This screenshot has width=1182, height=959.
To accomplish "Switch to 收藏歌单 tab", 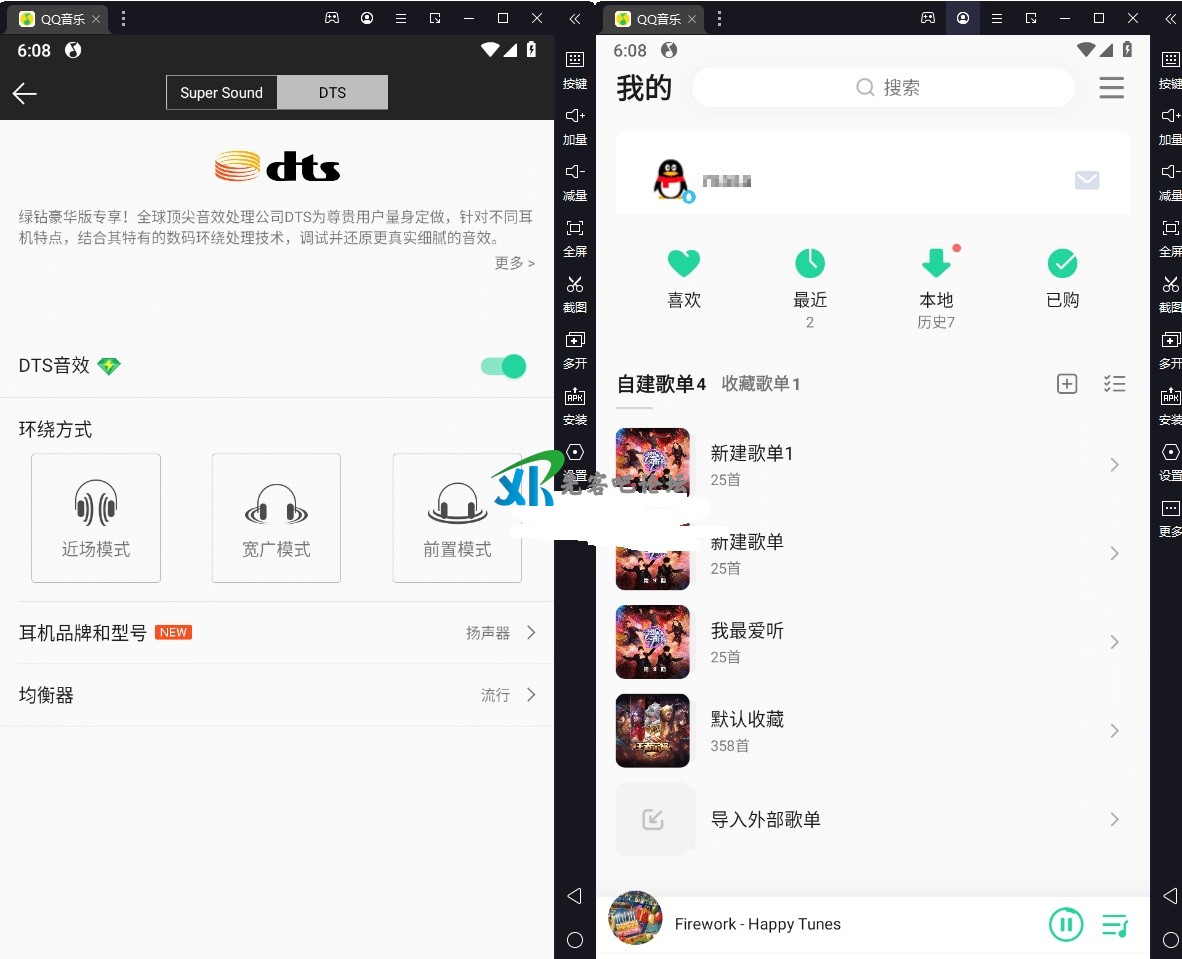I will (760, 384).
